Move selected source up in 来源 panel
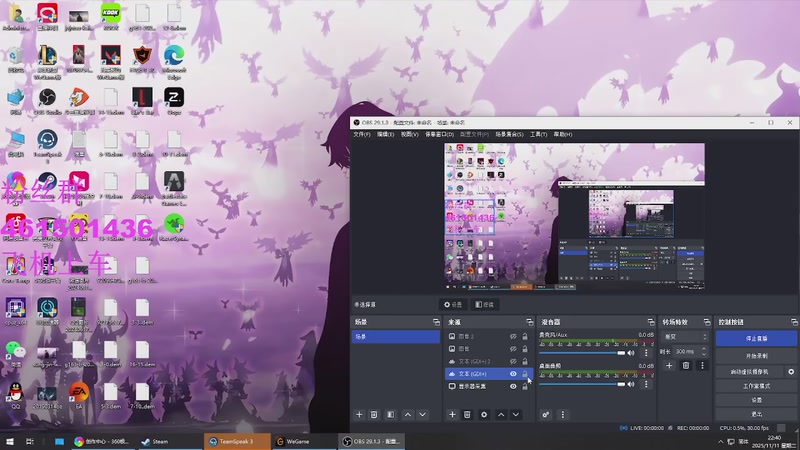 click(501, 415)
